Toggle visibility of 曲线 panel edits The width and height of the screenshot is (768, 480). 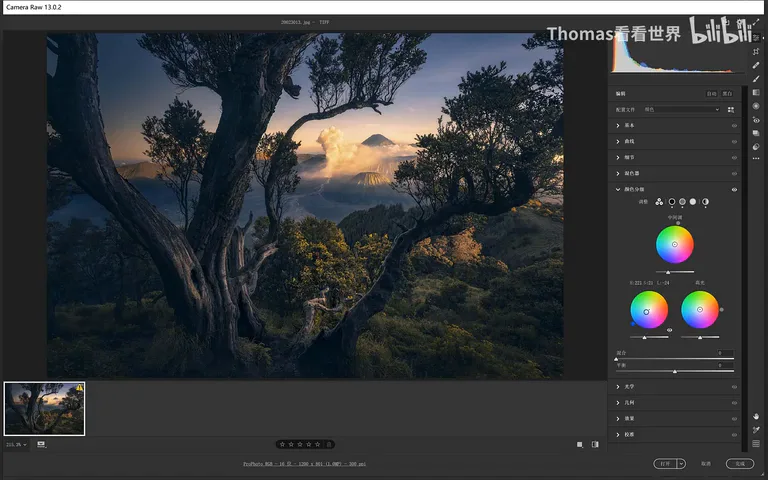(x=734, y=142)
